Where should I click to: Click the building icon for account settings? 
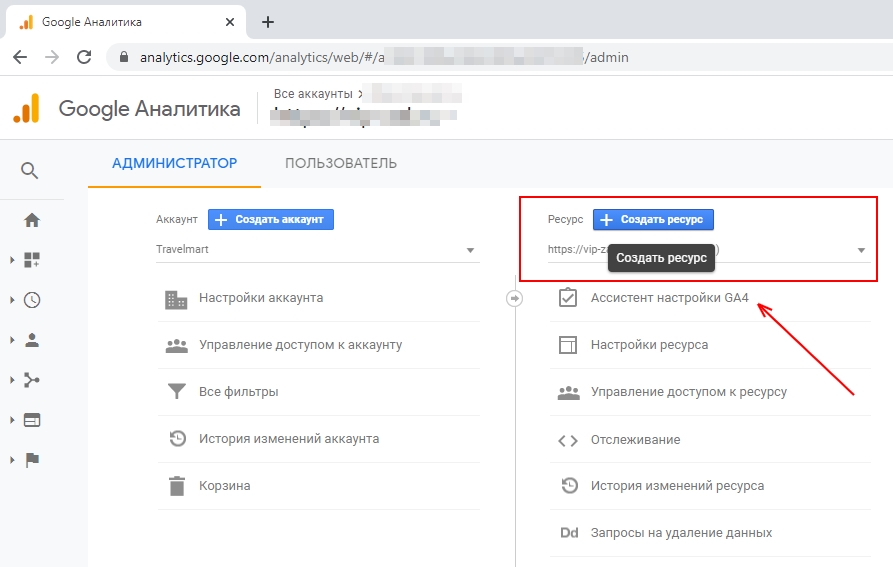pos(176,299)
